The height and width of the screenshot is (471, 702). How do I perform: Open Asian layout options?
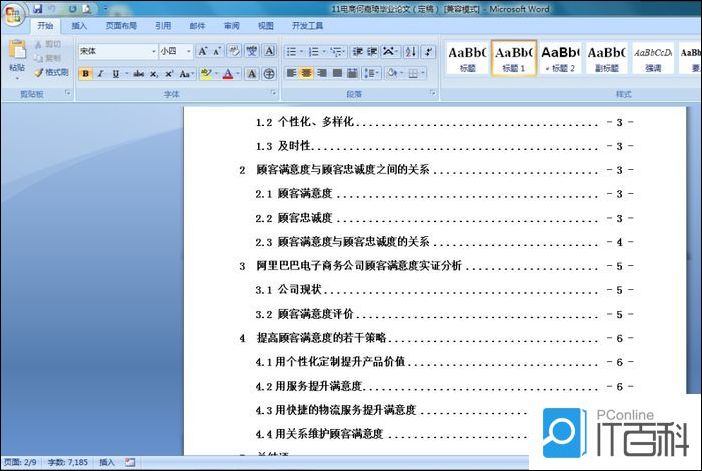point(390,51)
